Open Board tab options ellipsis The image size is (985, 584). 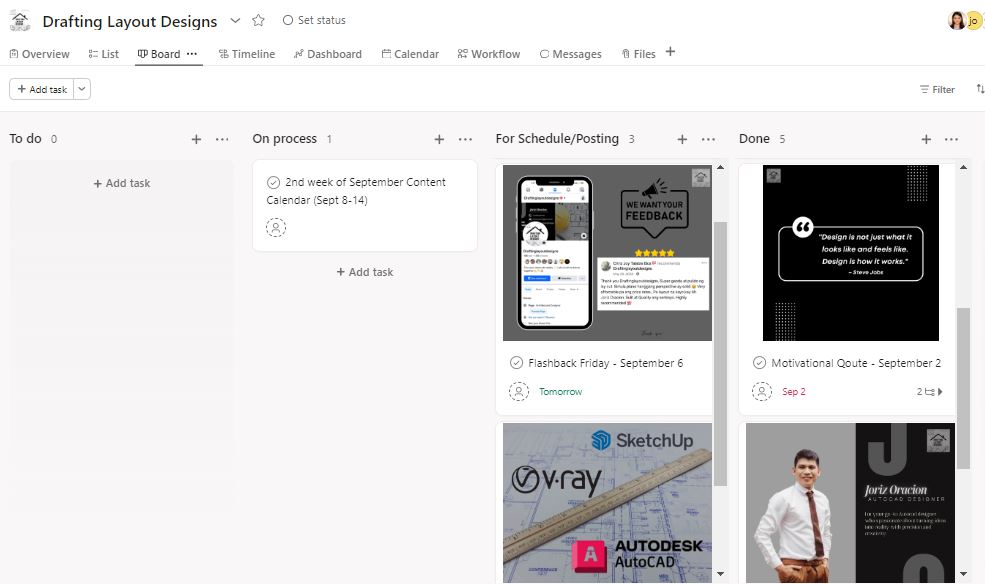click(x=192, y=54)
